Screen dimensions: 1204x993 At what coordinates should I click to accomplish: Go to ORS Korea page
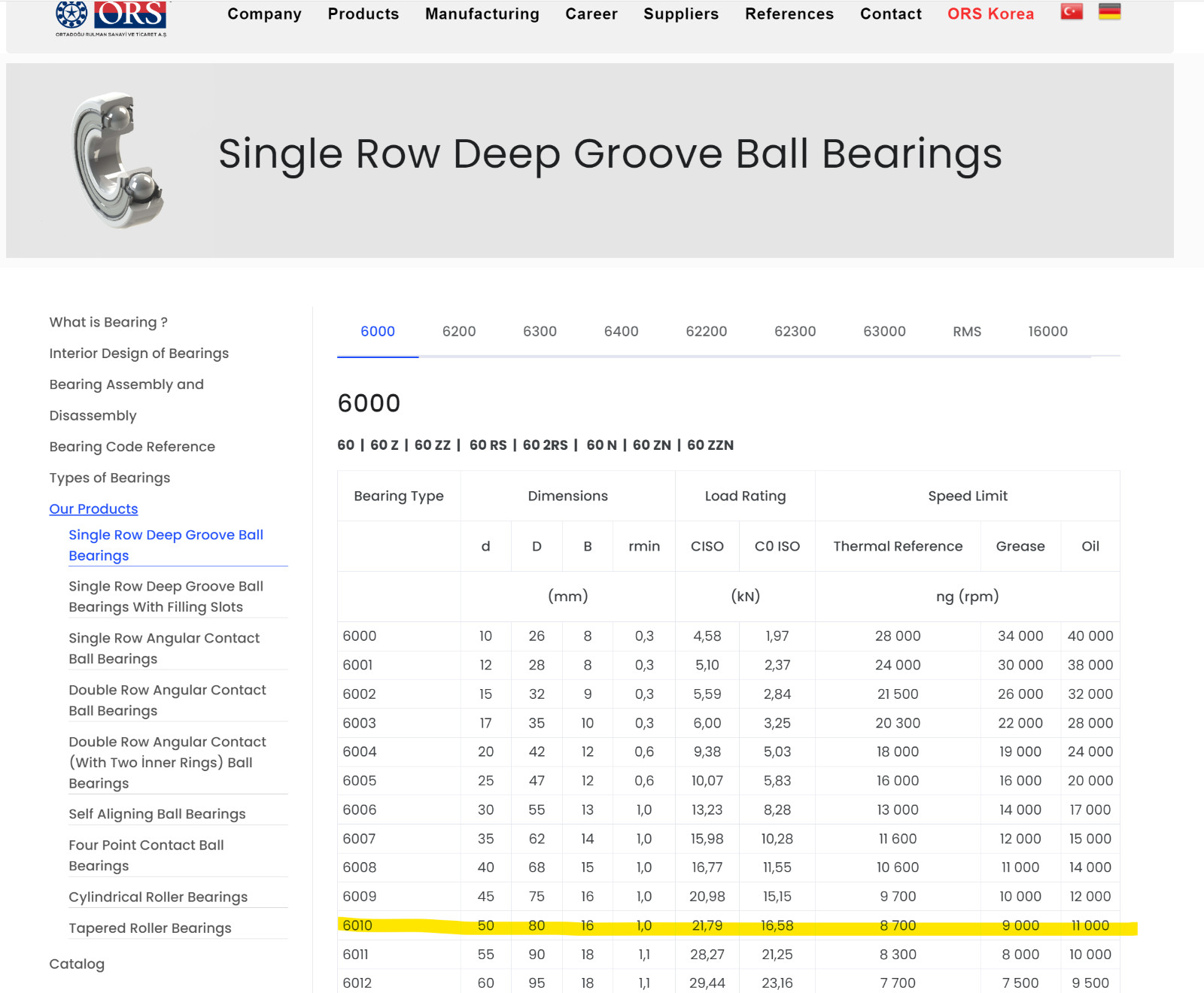[990, 14]
